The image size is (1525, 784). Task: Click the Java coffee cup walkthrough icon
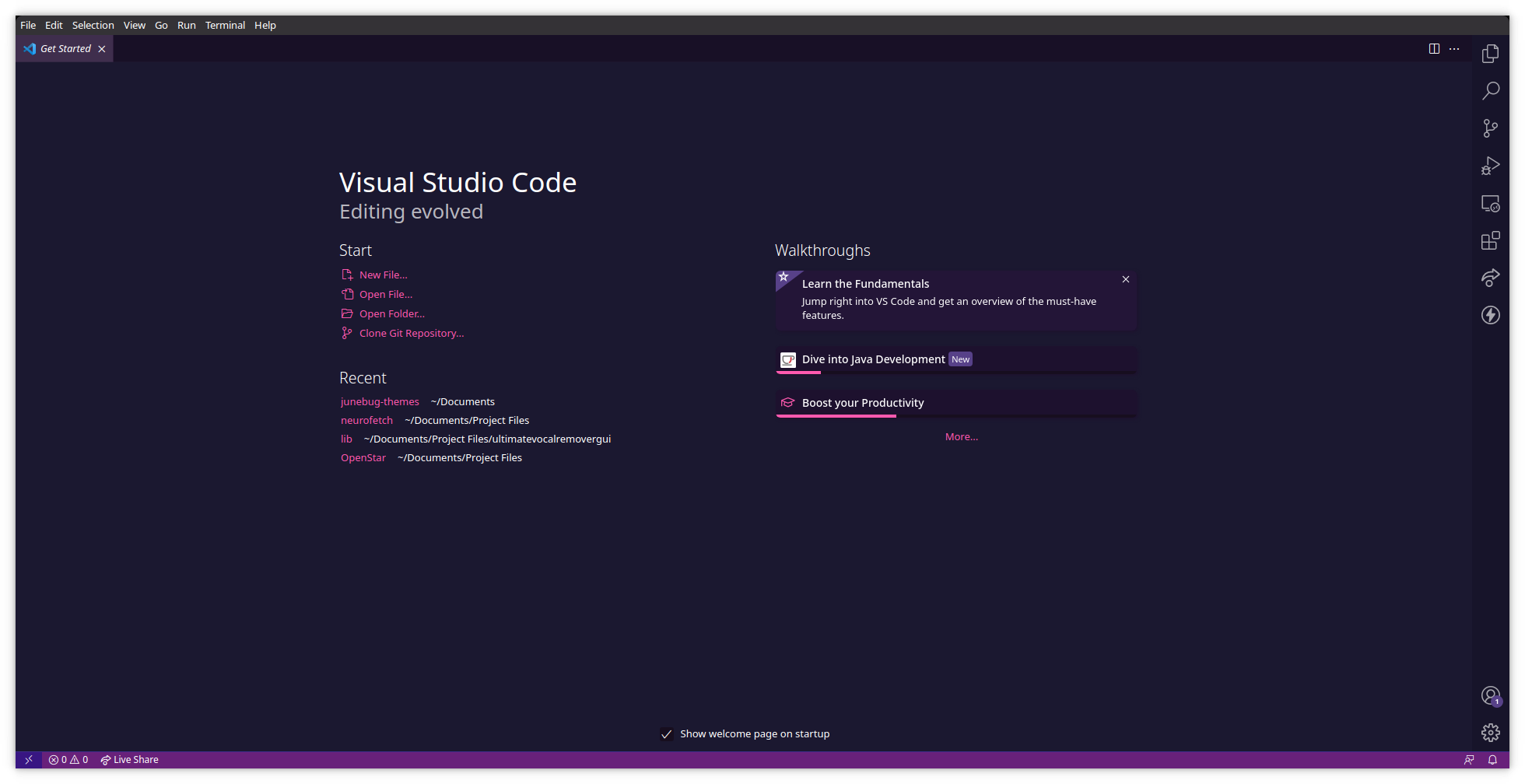point(787,359)
